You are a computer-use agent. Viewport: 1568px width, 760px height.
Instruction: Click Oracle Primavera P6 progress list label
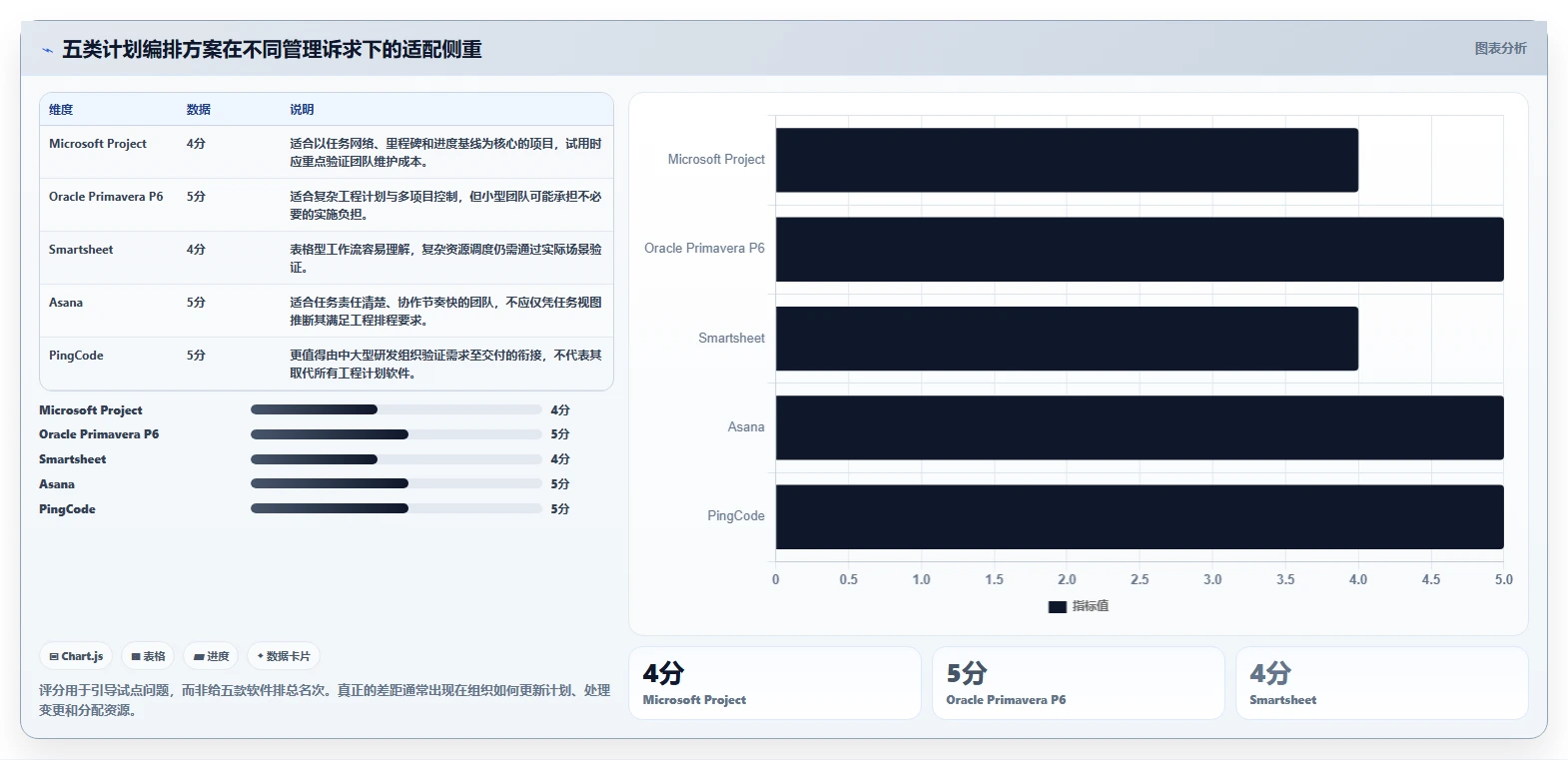coord(99,434)
